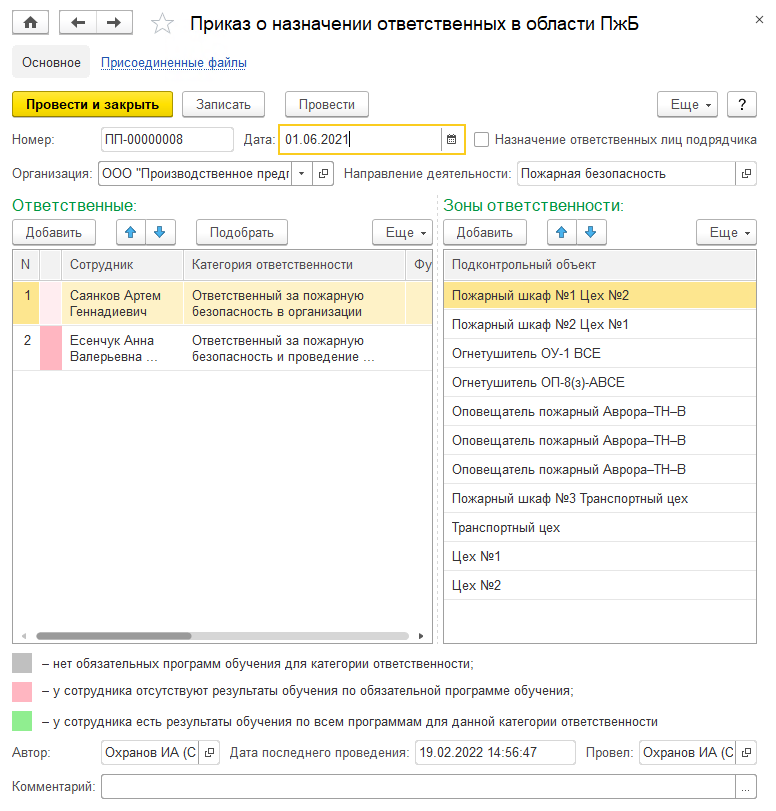Focus the Дата field with 01.06.2021
The width and height of the screenshot is (776, 811).
click(360, 139)
